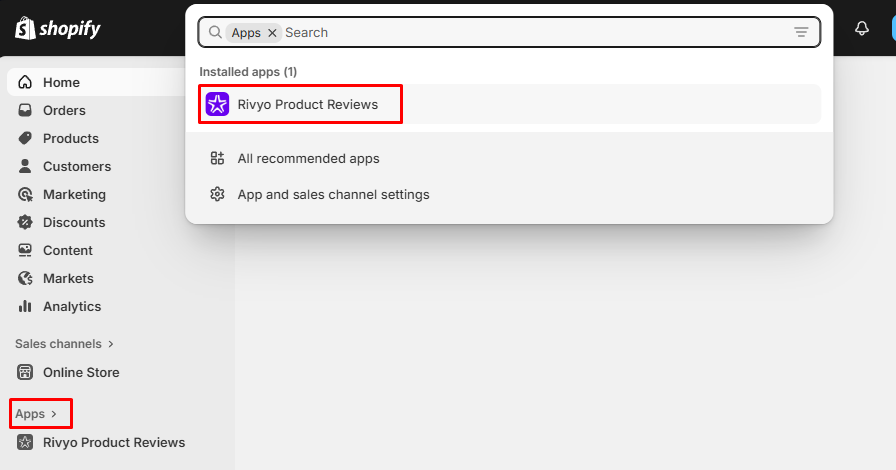Image resolution: width=896 pixels, height=470 pixels.
Task: Remove the Apps filter chip
Action: click(273, 33)
